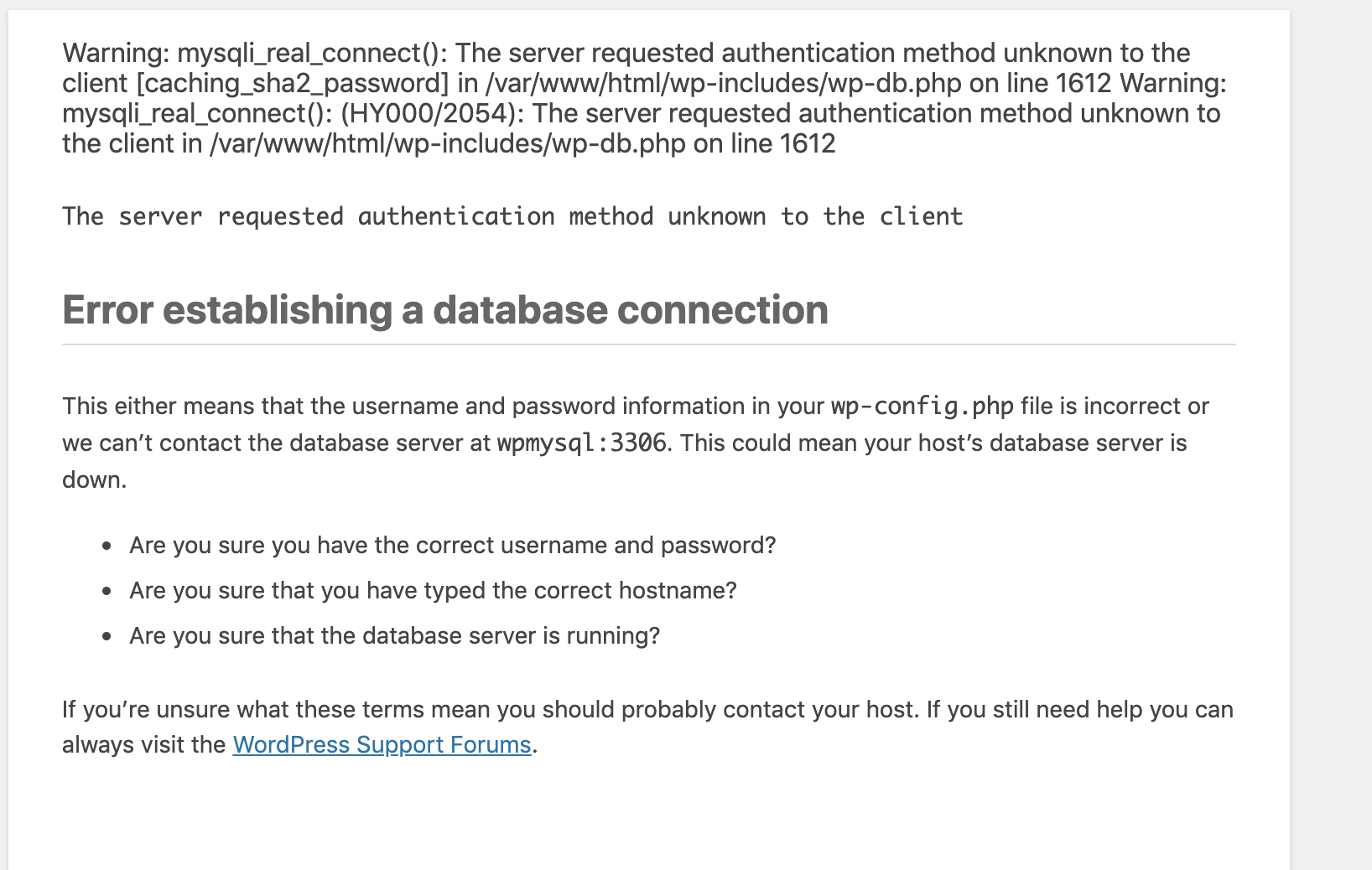Click the monospace authentication method error line
The height and width of the screenshot is (870, 1372).
[x=512, y=217]
